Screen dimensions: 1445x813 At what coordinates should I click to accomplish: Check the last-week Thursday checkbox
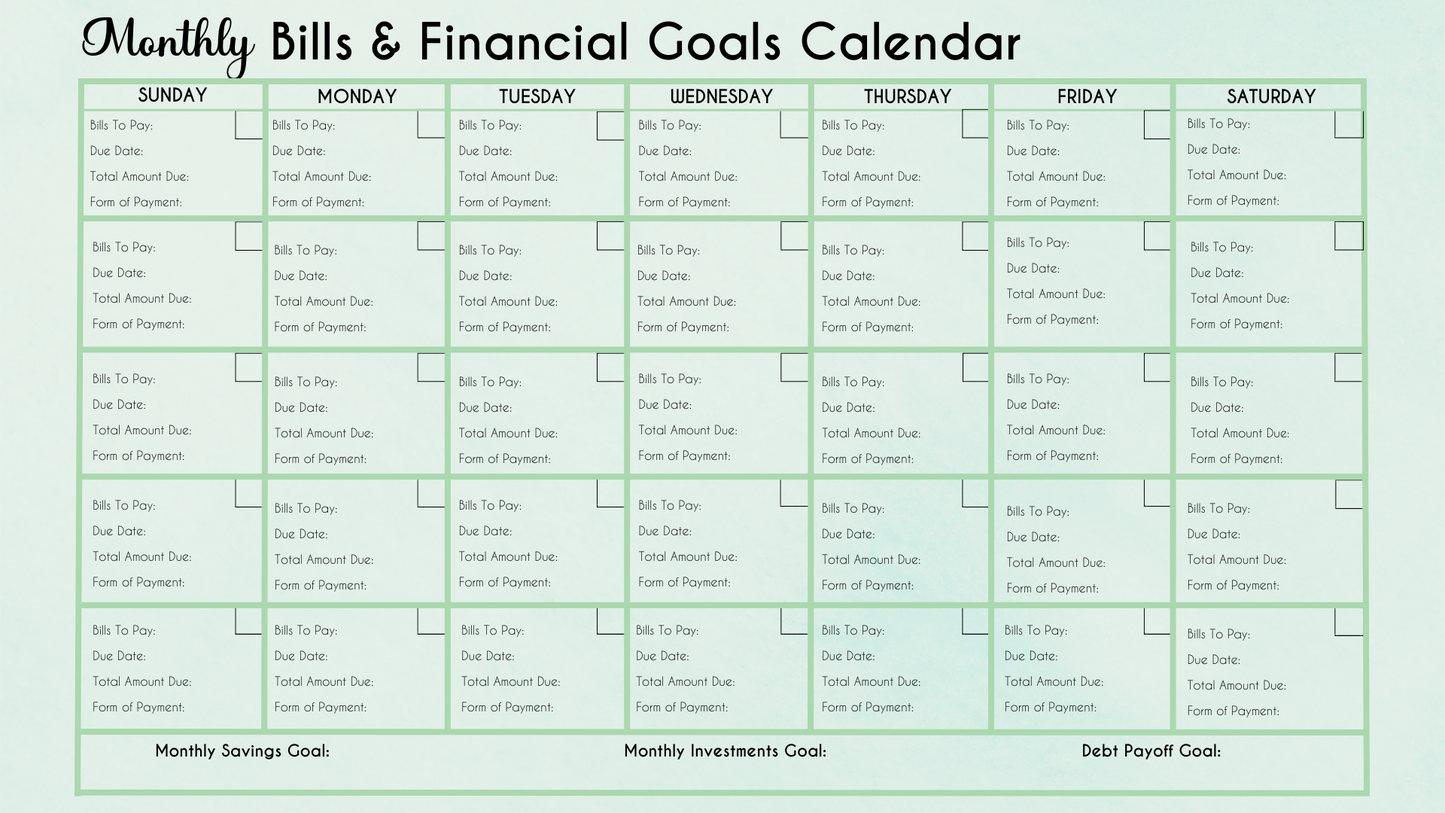tap(975, 621)
